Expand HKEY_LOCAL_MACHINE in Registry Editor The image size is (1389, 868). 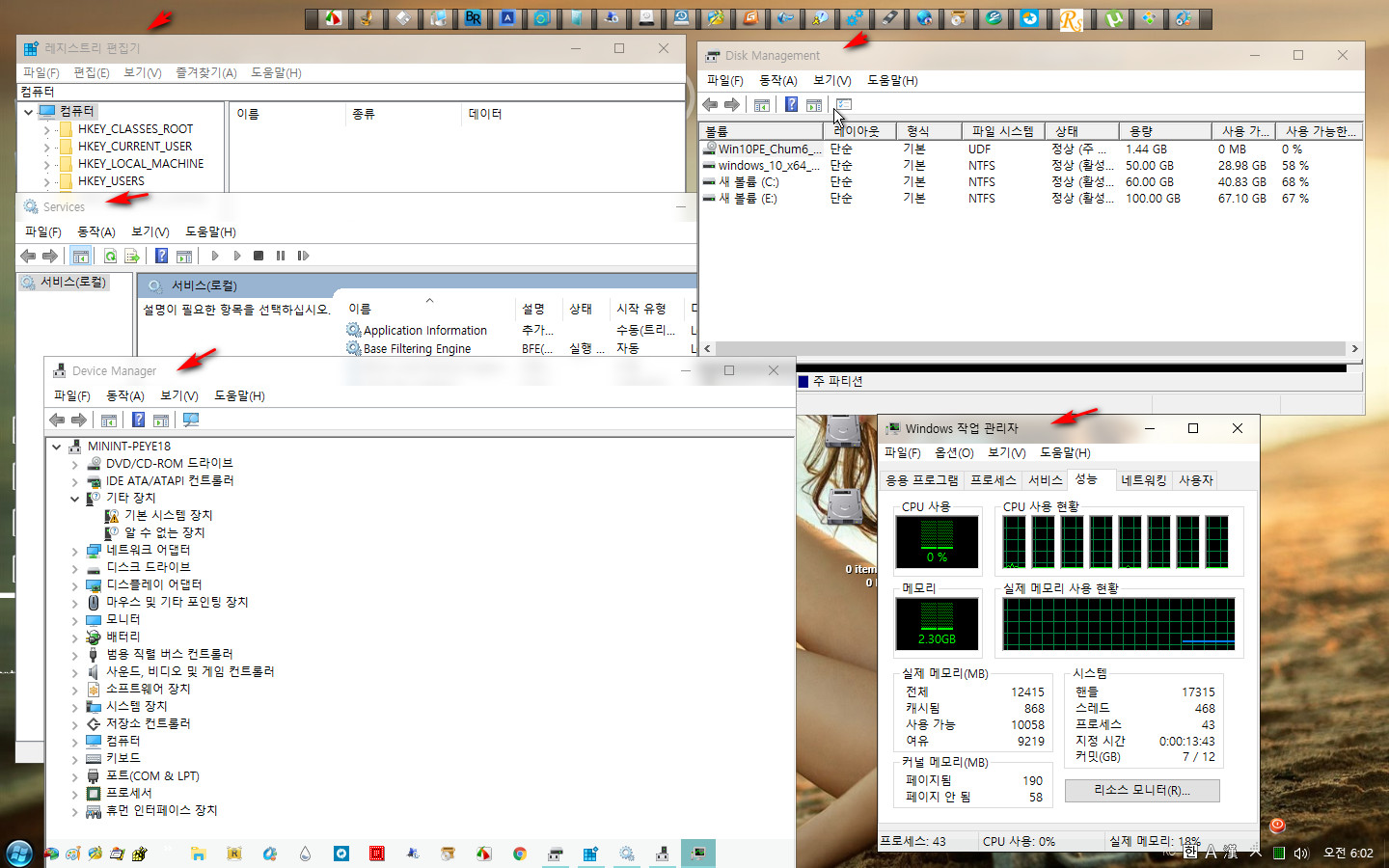(x=46, y=164)
